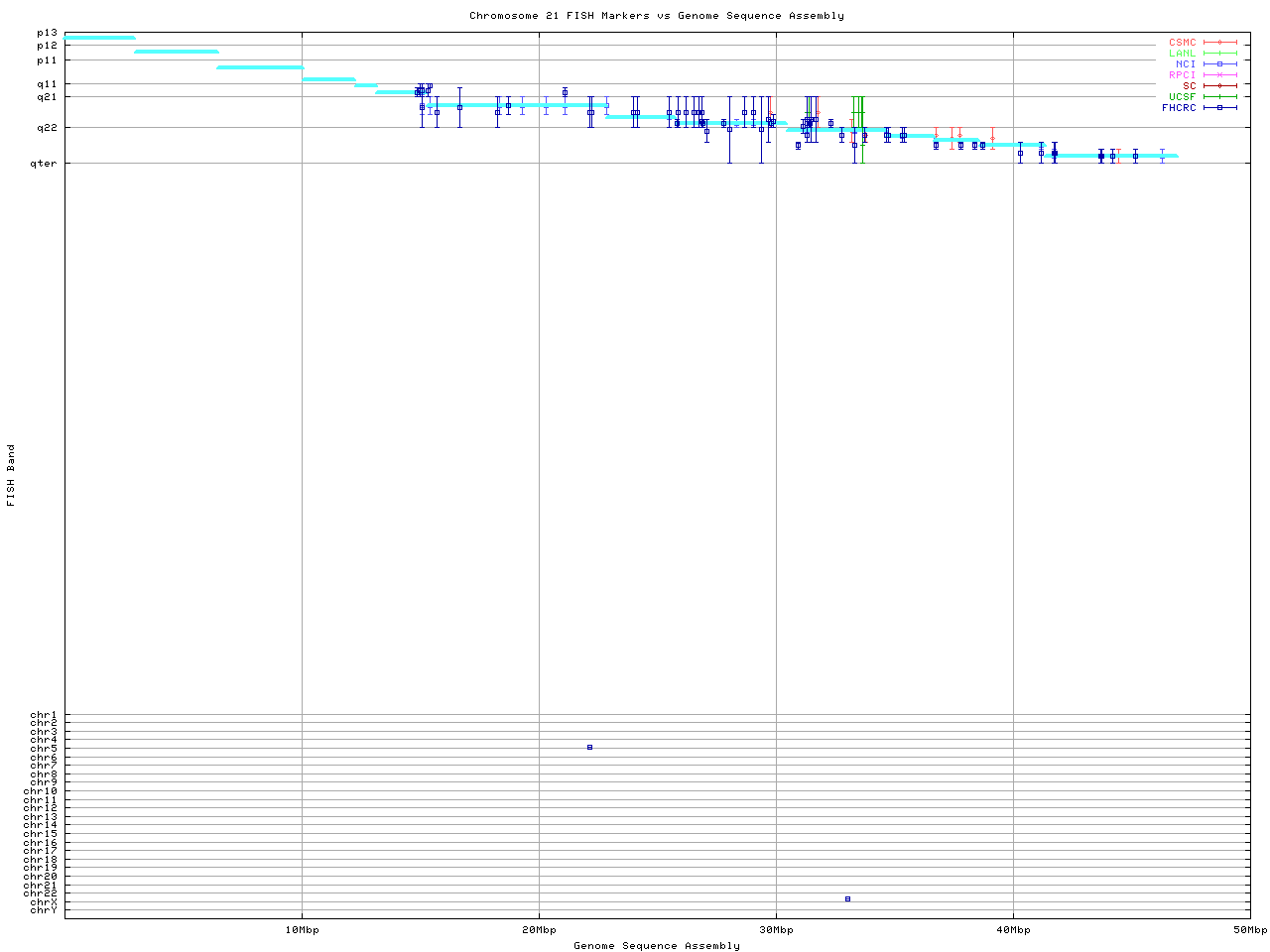Click the CSMC legend marker line
This screenshot has height=952, width=1270.
[1219, 43]
